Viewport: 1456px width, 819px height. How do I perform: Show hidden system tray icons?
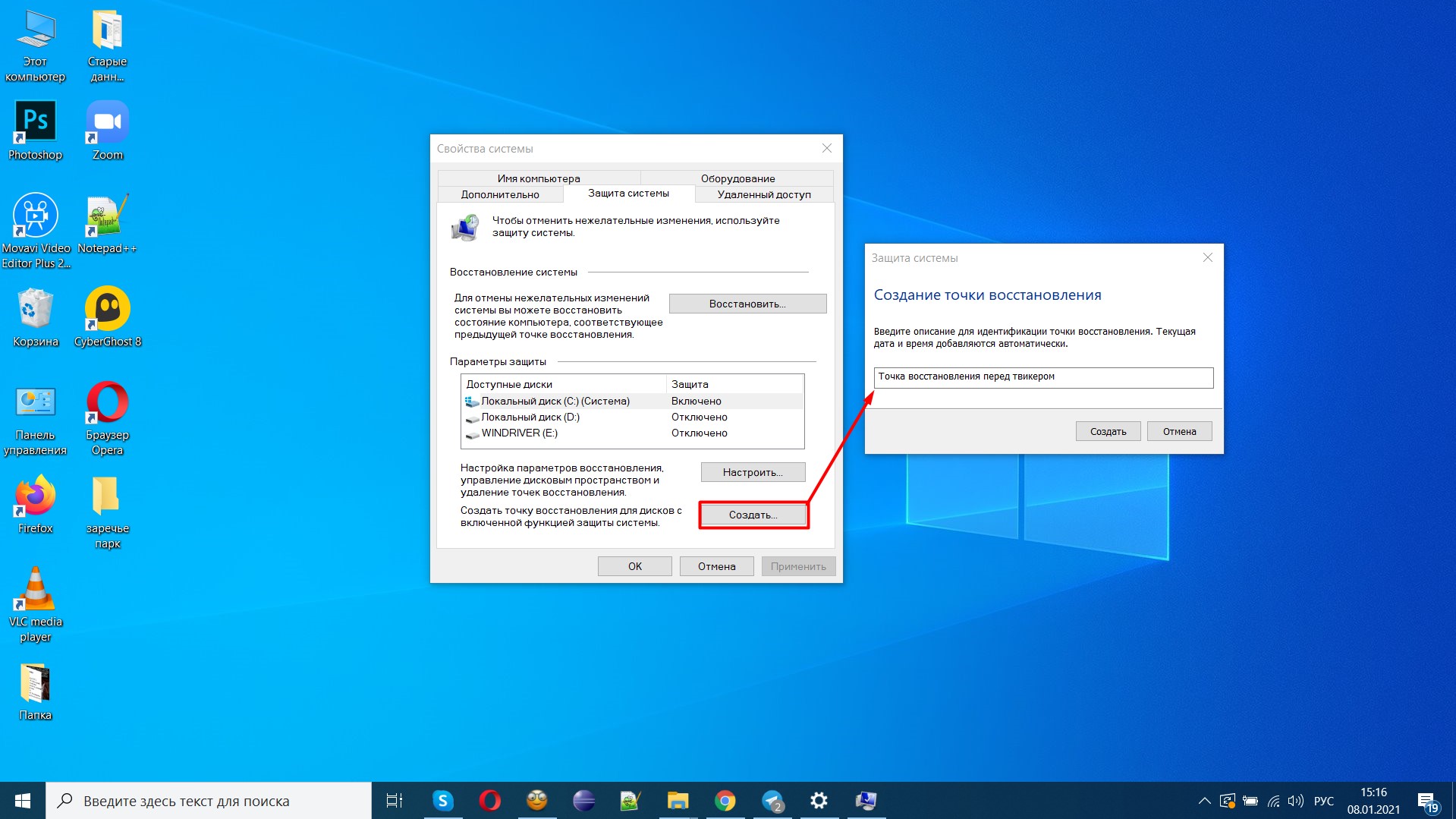(x=1204, y=801)
